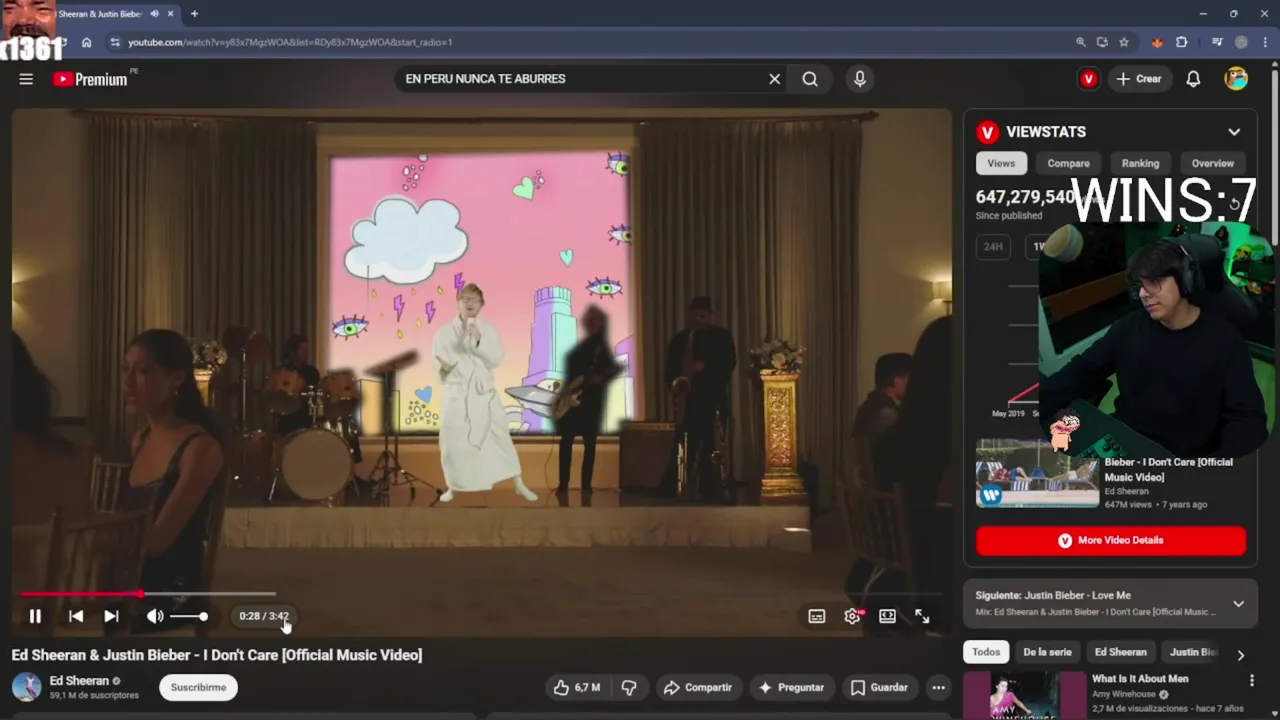Screen dimensions: 1280x720
Task: Open notifications bell
Action: click(x=1193, y=79)
